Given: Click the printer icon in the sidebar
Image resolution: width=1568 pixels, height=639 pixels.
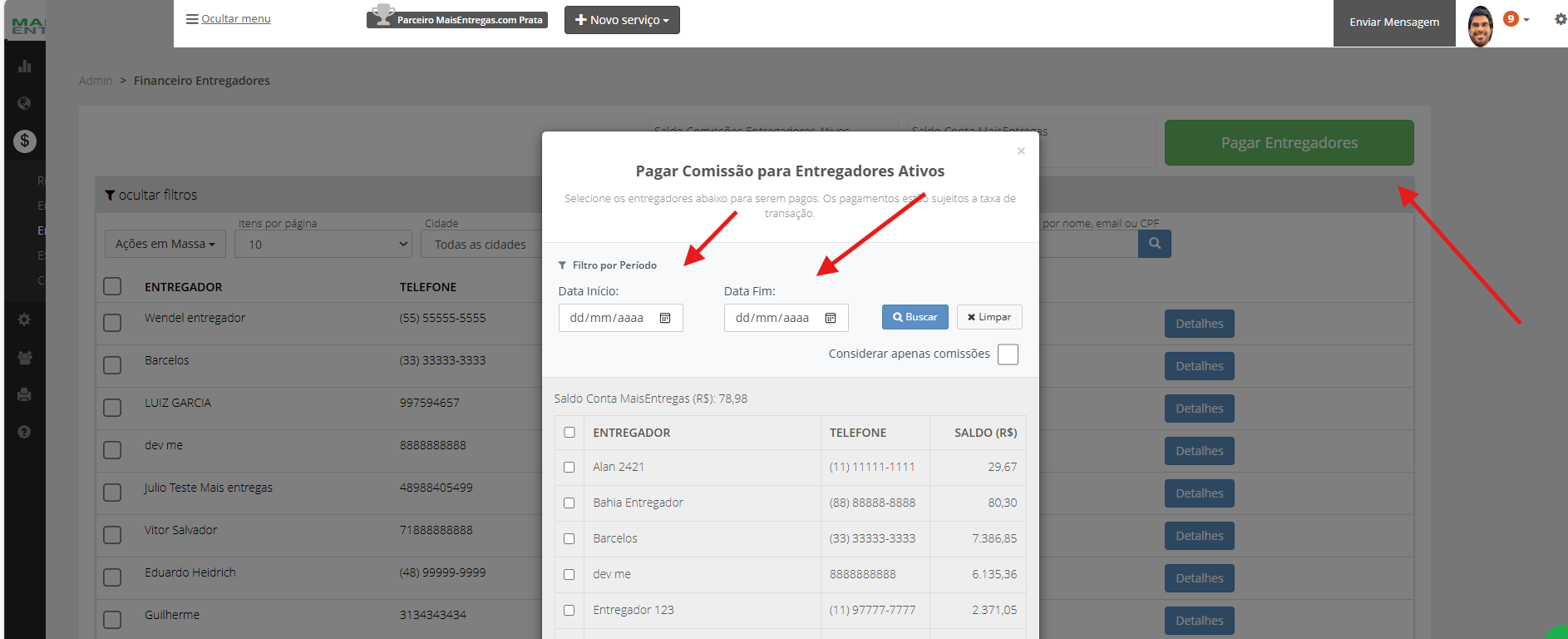Looking at the screenshot, I should [x=24, y=394].
